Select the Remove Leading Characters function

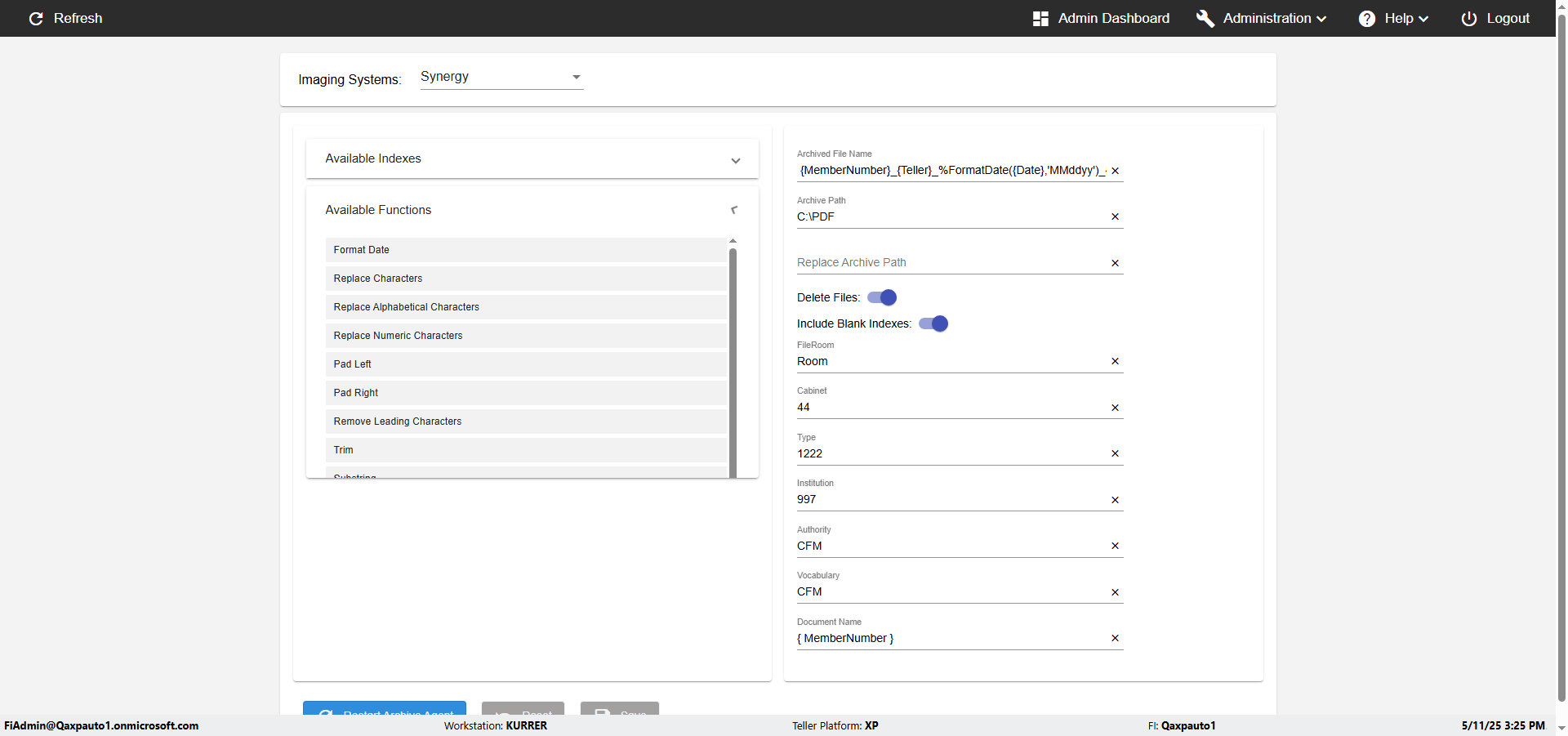click(525, 422)
